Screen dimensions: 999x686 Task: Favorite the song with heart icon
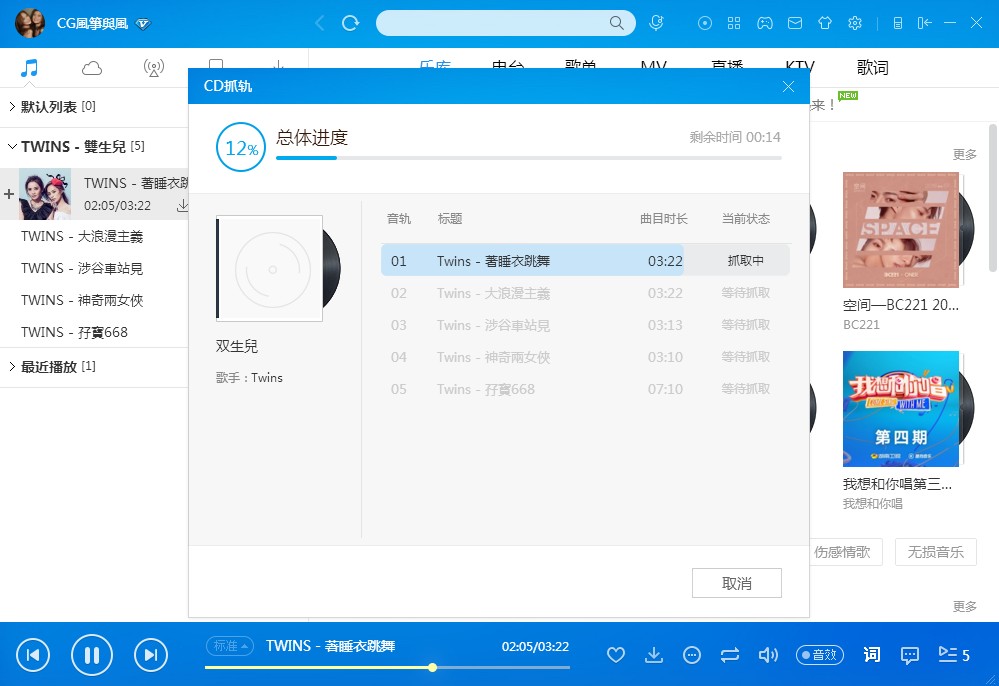pyautogui.click(x=615, y=655)
